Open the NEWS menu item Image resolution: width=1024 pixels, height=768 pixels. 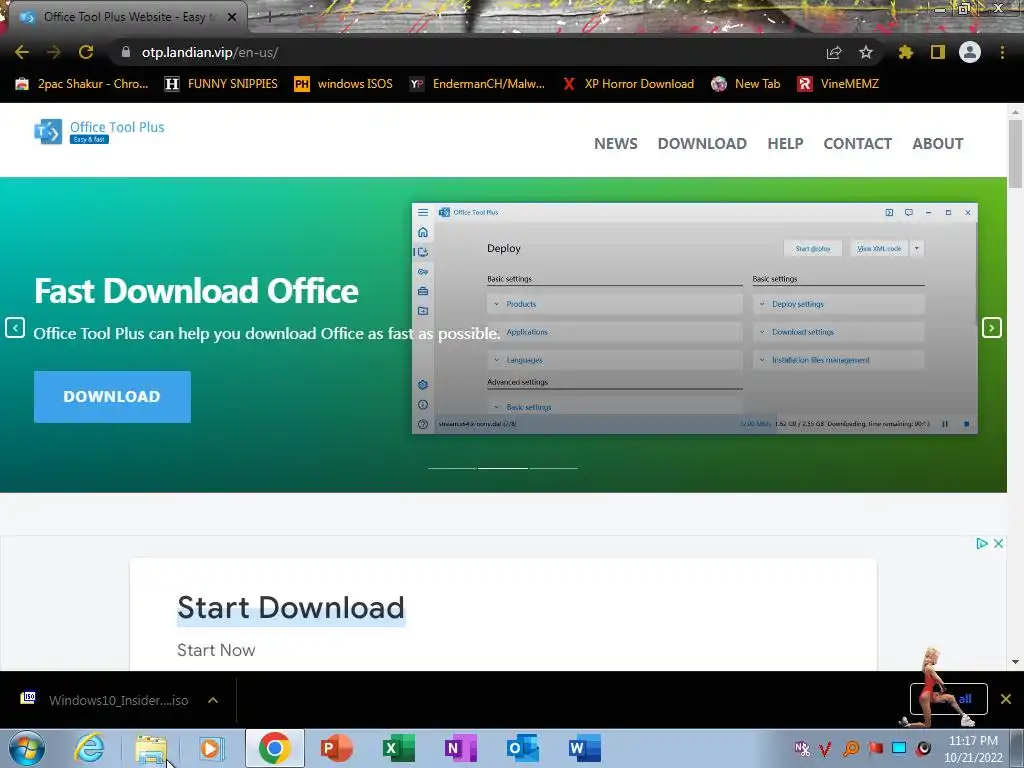tap(616, 144)
